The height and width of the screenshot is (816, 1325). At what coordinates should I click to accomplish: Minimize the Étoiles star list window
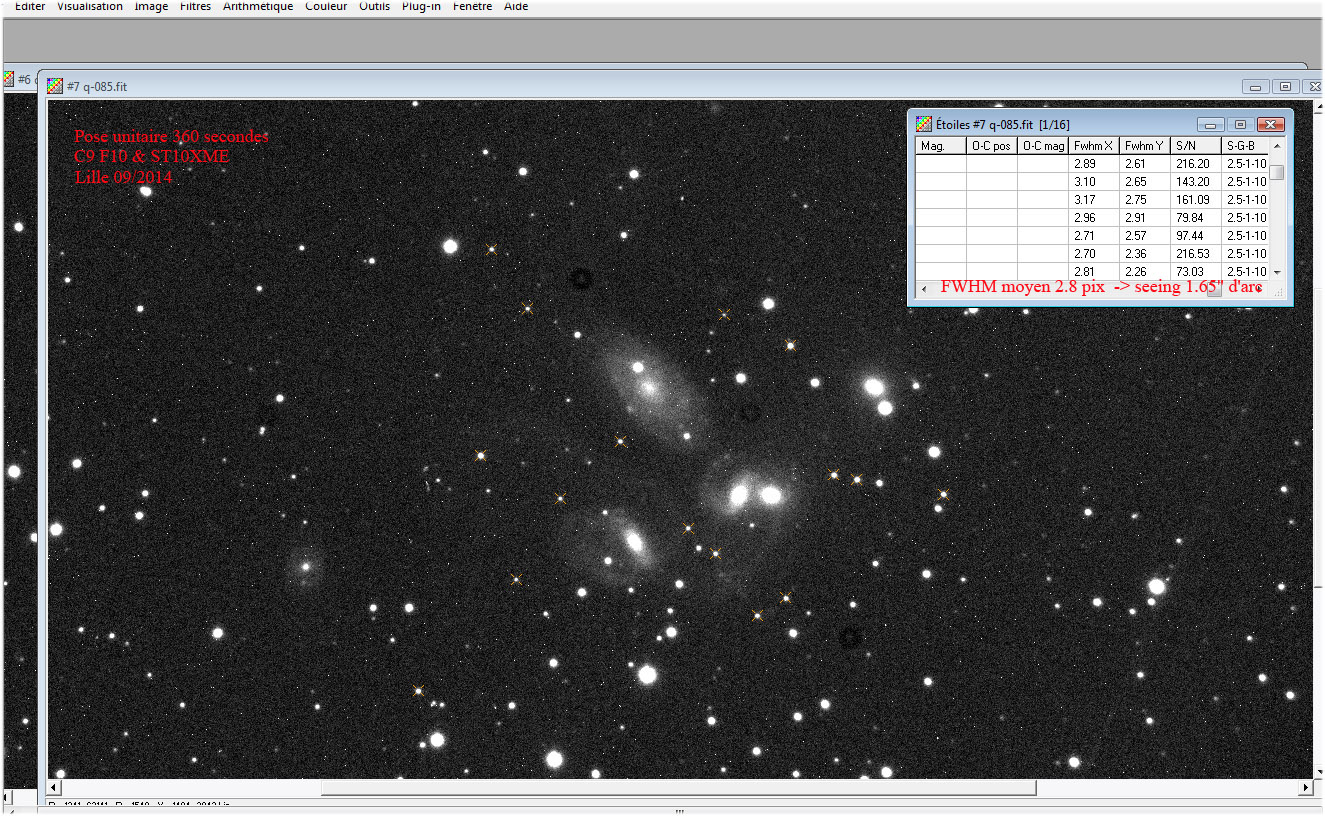[1211, 125]
